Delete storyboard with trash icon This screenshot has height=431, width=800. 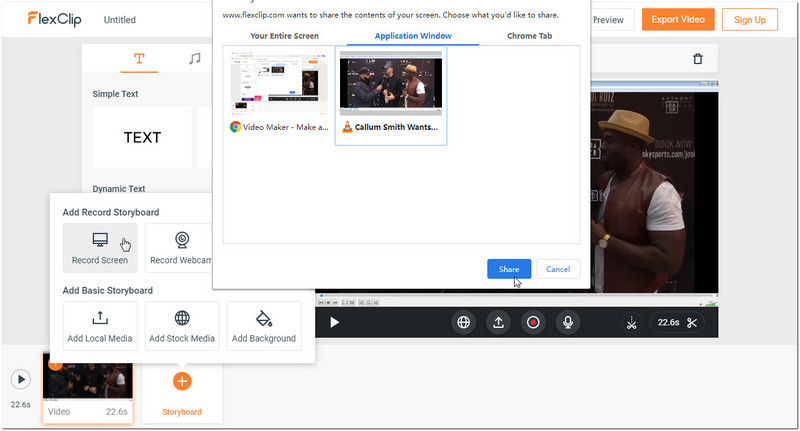pos(697,59)
